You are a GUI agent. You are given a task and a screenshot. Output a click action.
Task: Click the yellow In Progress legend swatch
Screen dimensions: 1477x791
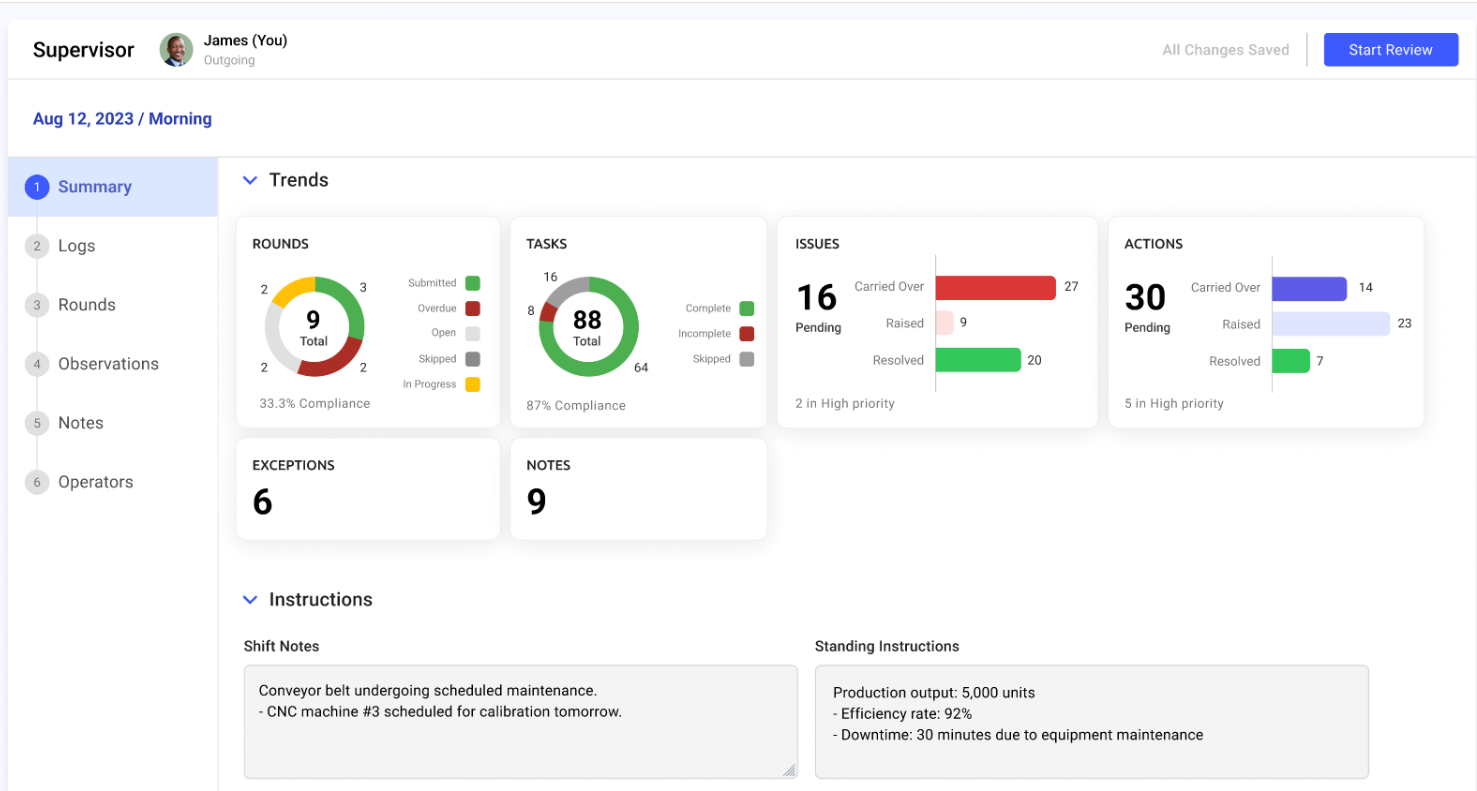[472, 384]
